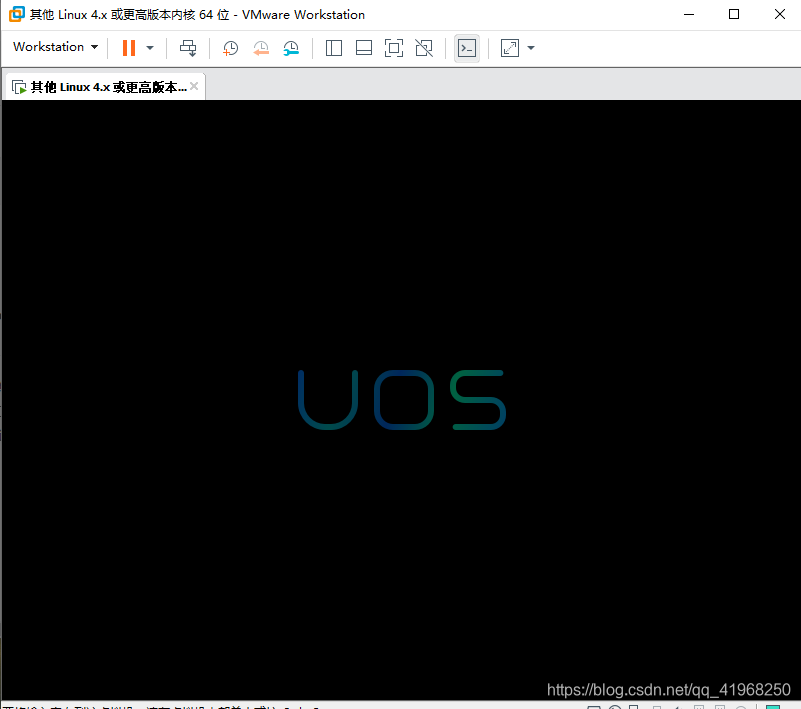Toggle the library sidebar panel
Viewport: 801px width, 709px height.
(x=334, y=48)
